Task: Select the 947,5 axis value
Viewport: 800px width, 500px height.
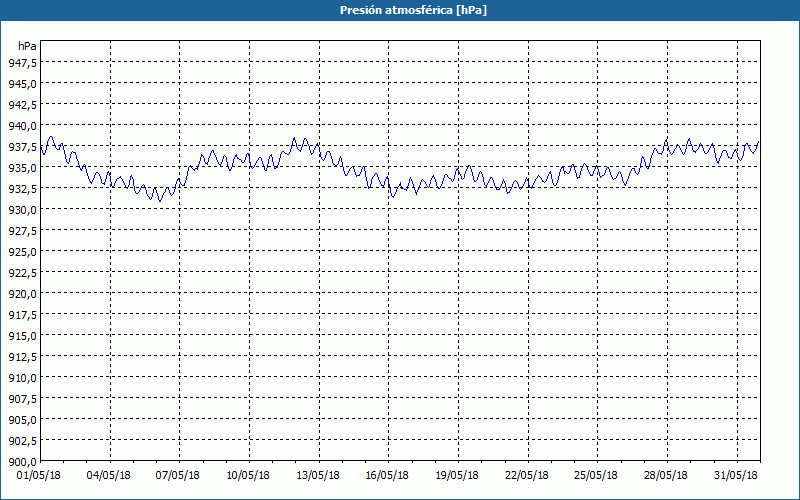Action: point(22,62)
